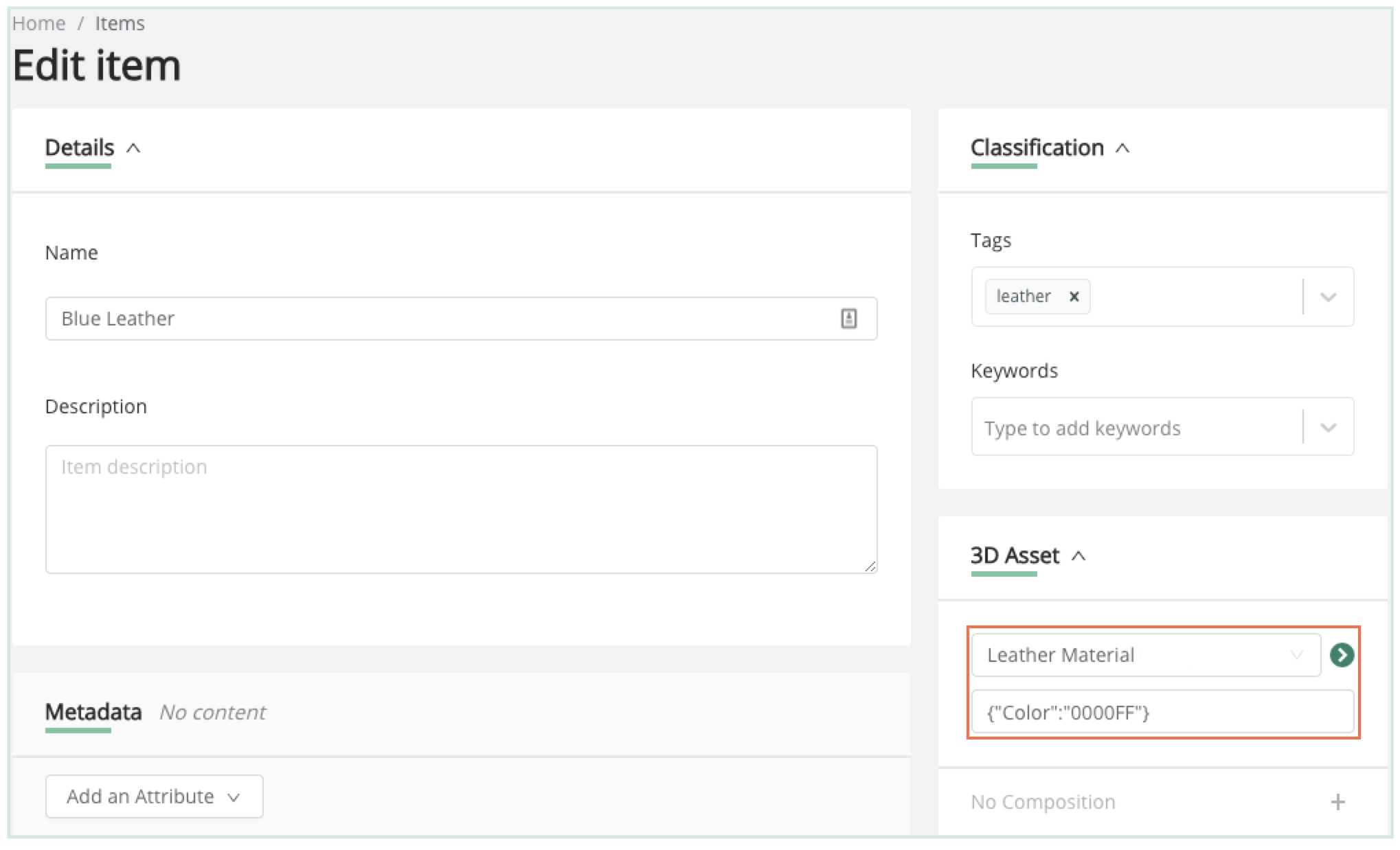Open the Keywords dropdown arrow
The height and width of the screenshot is (850, 1400).
coord(1328,428)
